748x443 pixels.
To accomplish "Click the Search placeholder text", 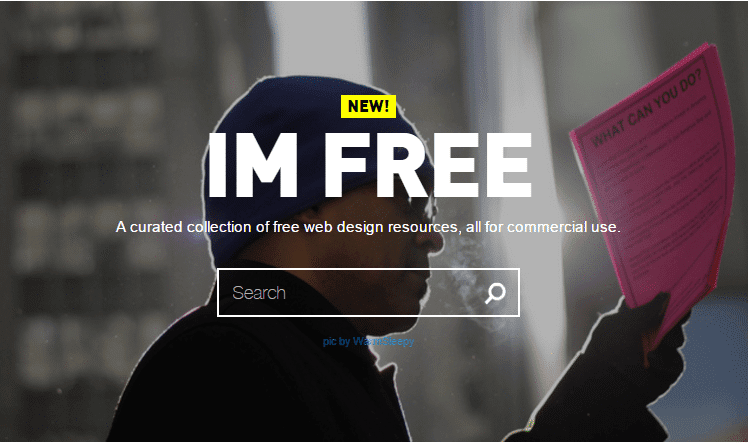I will coord(259,293).
